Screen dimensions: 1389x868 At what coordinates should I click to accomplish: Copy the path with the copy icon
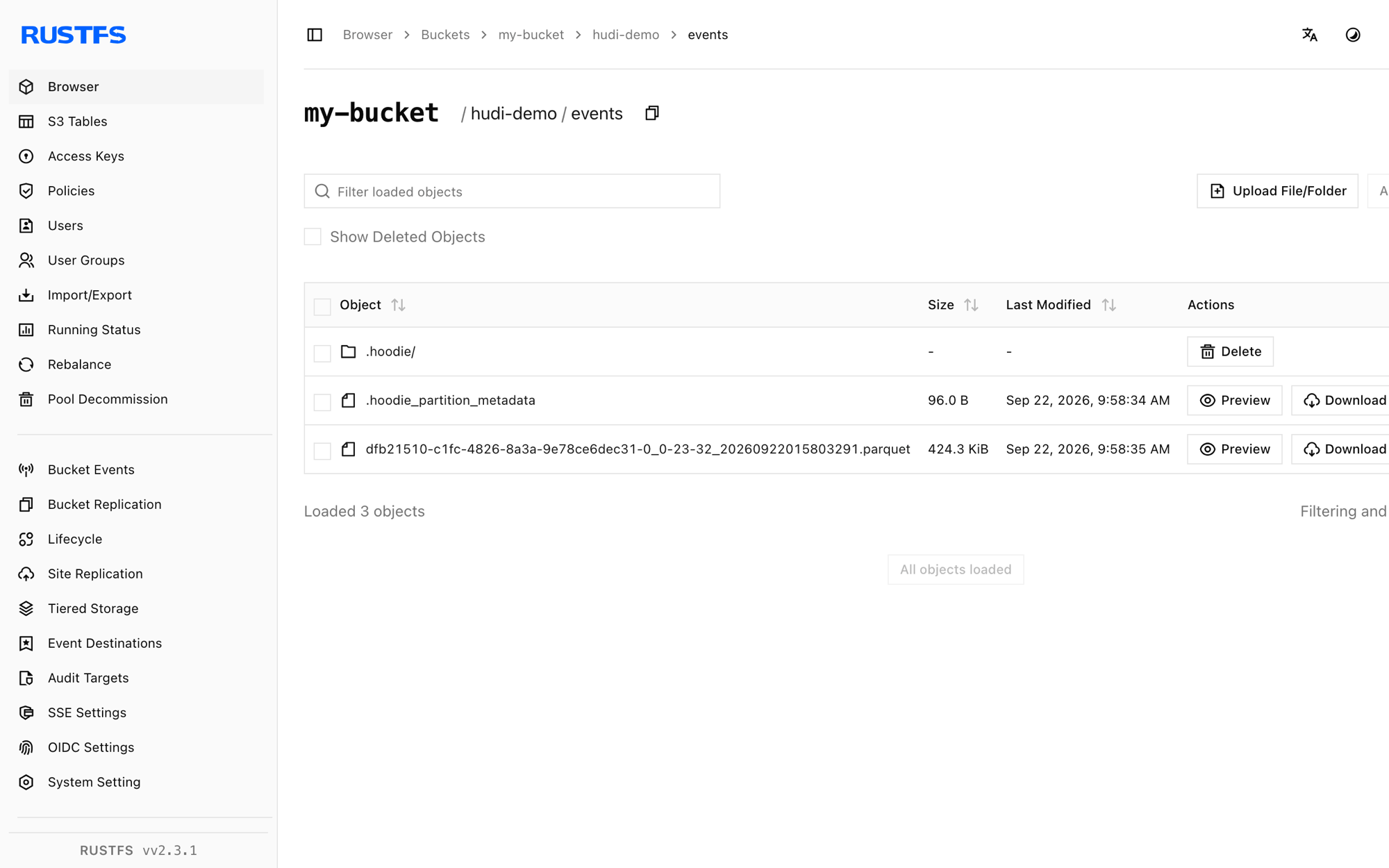pyautogui.click(x=651, y=113)
